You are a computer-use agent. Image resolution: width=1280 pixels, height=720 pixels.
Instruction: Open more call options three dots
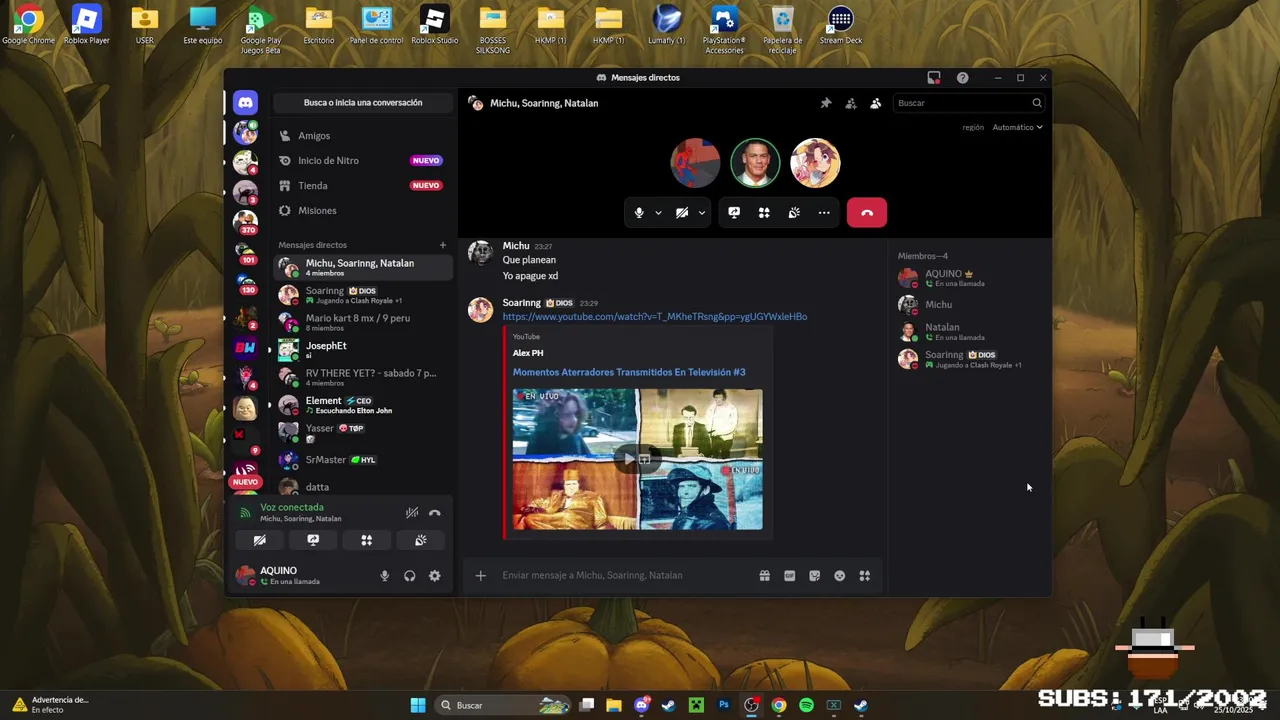(x=824, y=212)
